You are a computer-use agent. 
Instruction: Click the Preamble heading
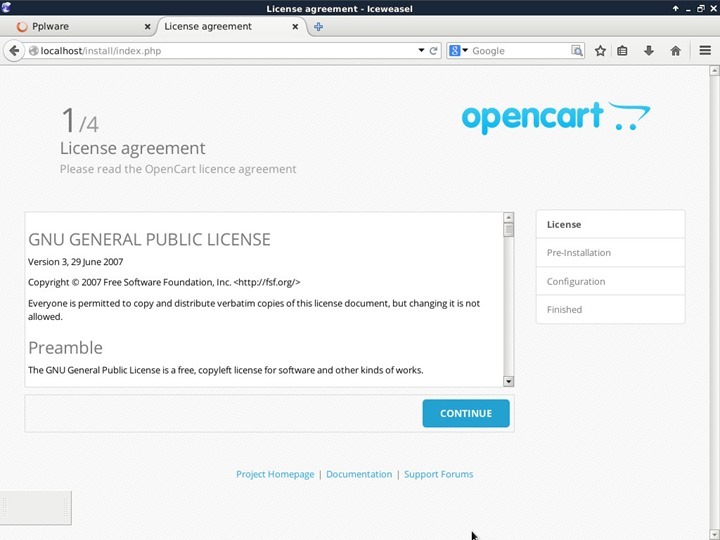(65, 348)
